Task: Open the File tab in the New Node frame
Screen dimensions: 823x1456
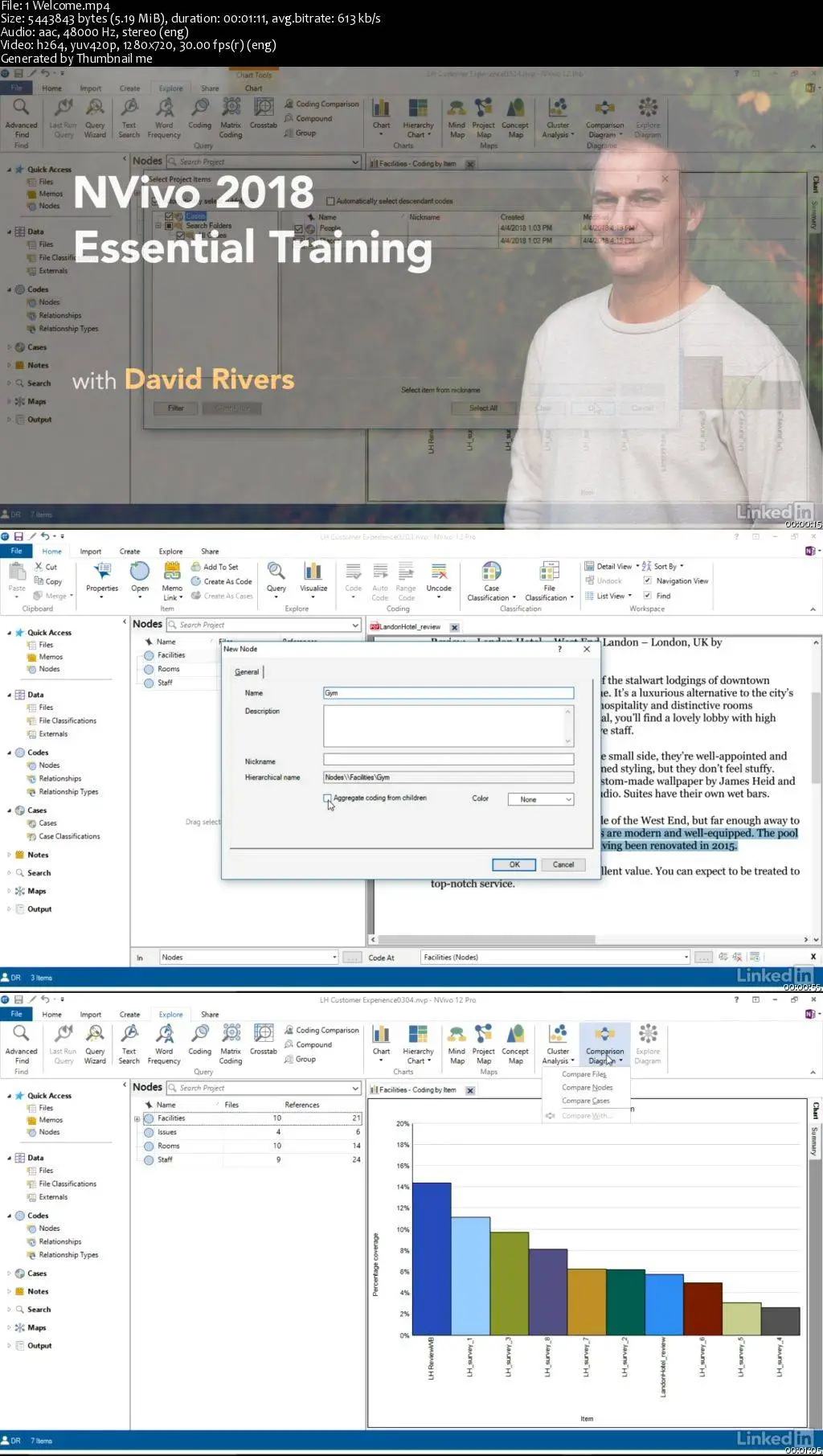Action: pos(16,551)
